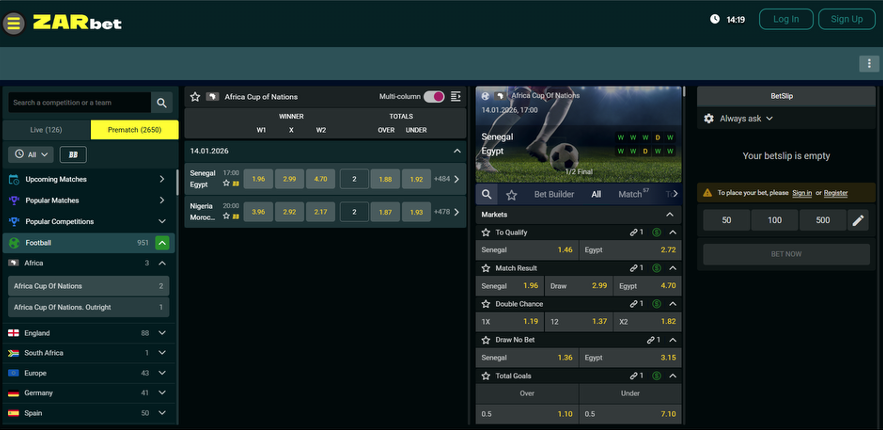Click link icon on Draw No Bet market

(651, 340)
